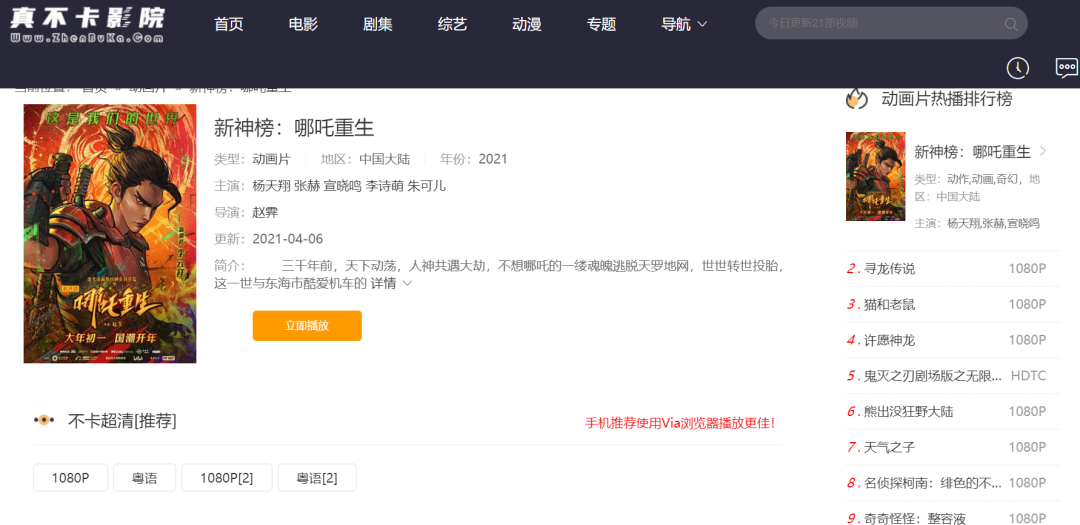This screenshot has height=525, width=1080.
Task: Open ranking item 猫和老鼠
Action: click(x=889, y=305)
